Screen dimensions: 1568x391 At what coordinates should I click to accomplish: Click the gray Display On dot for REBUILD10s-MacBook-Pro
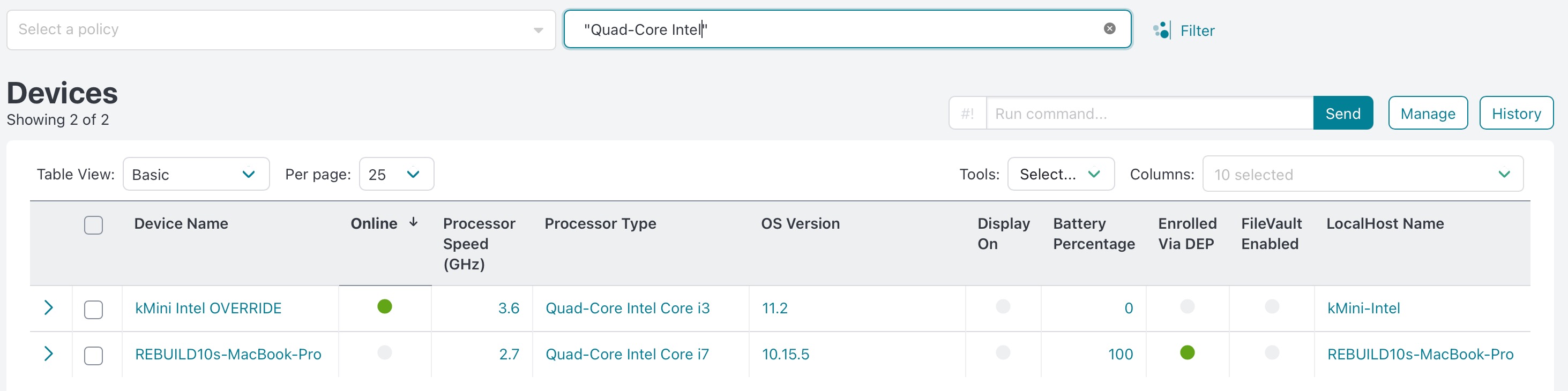[x=1003, y=352]
